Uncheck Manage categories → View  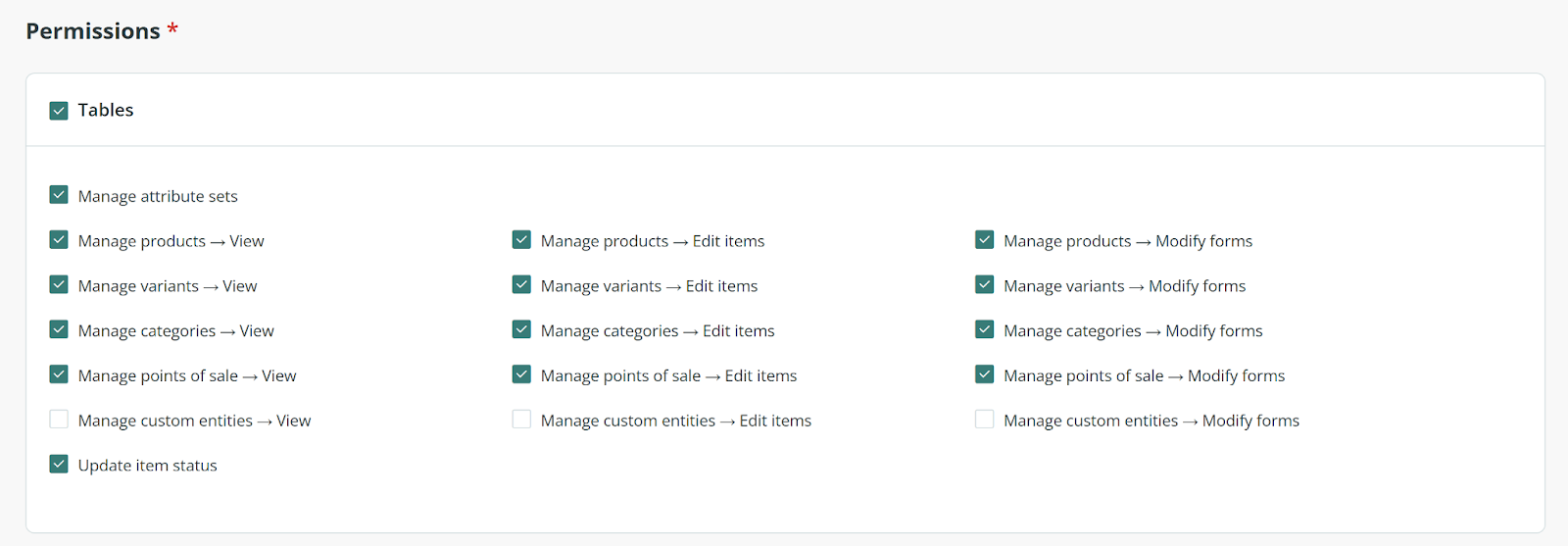click(x=59, y=330)
